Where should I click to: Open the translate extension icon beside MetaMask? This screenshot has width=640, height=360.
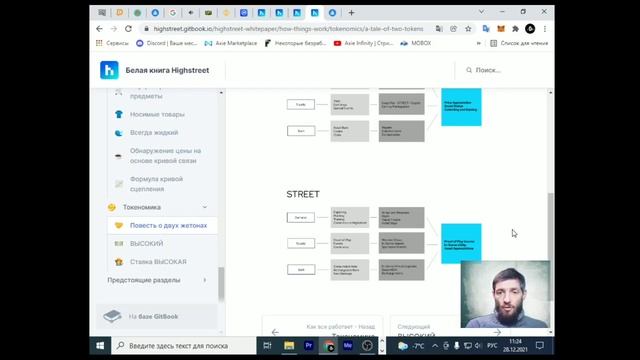tap(486, 29)
